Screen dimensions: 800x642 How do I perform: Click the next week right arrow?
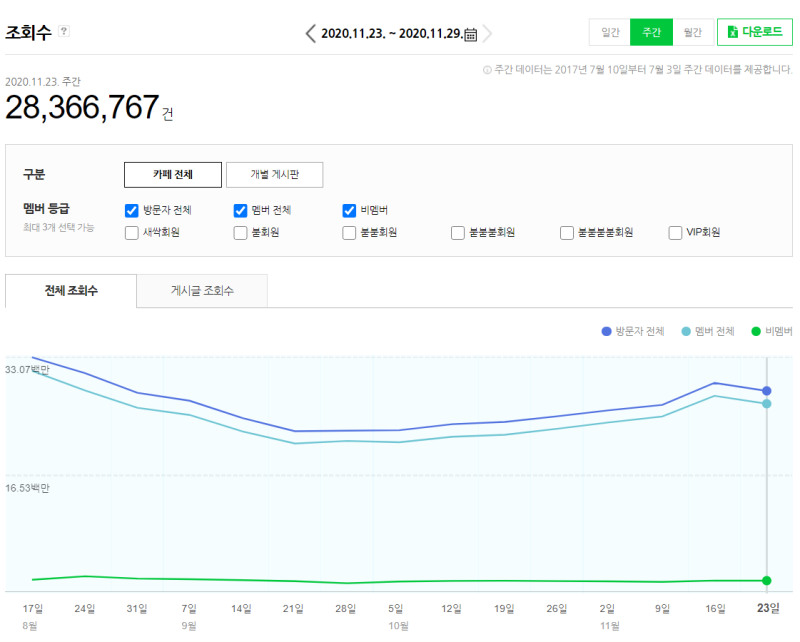click(x=487, y=33)
